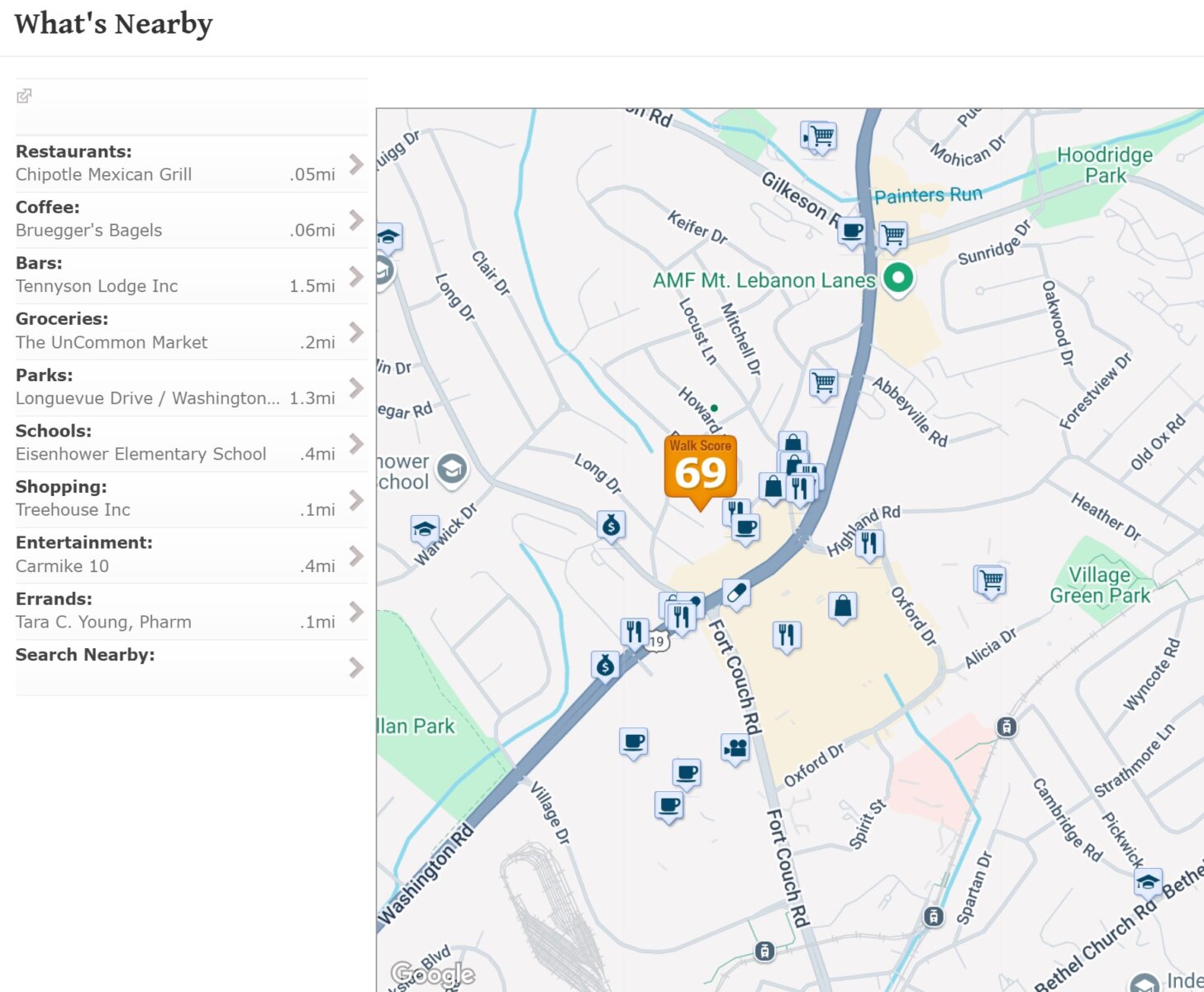The image size is (1204, 992).
Task: Click the pharmacy pill marker on the map
Action: tap(735, 594)
